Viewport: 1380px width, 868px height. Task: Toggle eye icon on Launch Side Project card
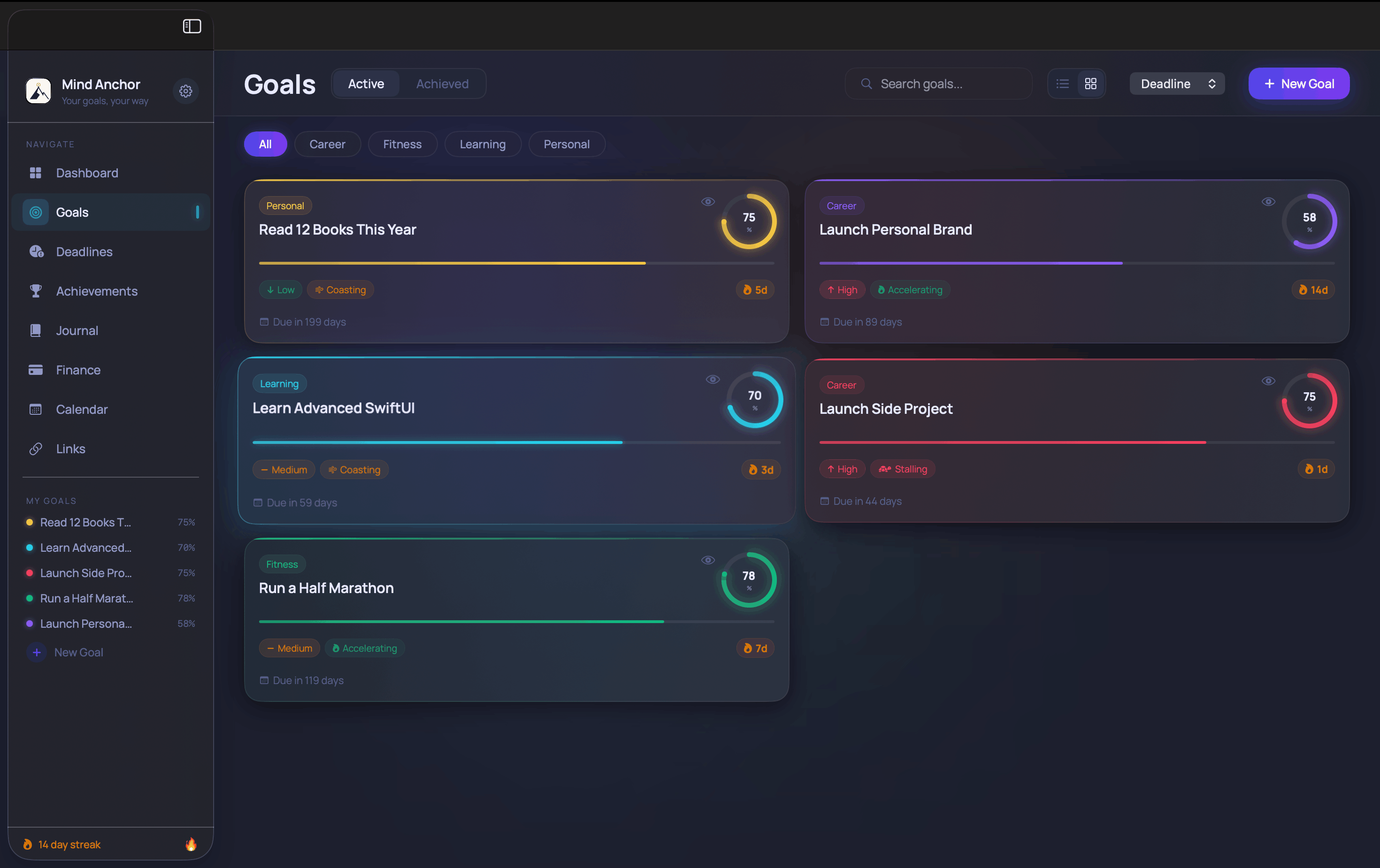[x=1268, y=381]
